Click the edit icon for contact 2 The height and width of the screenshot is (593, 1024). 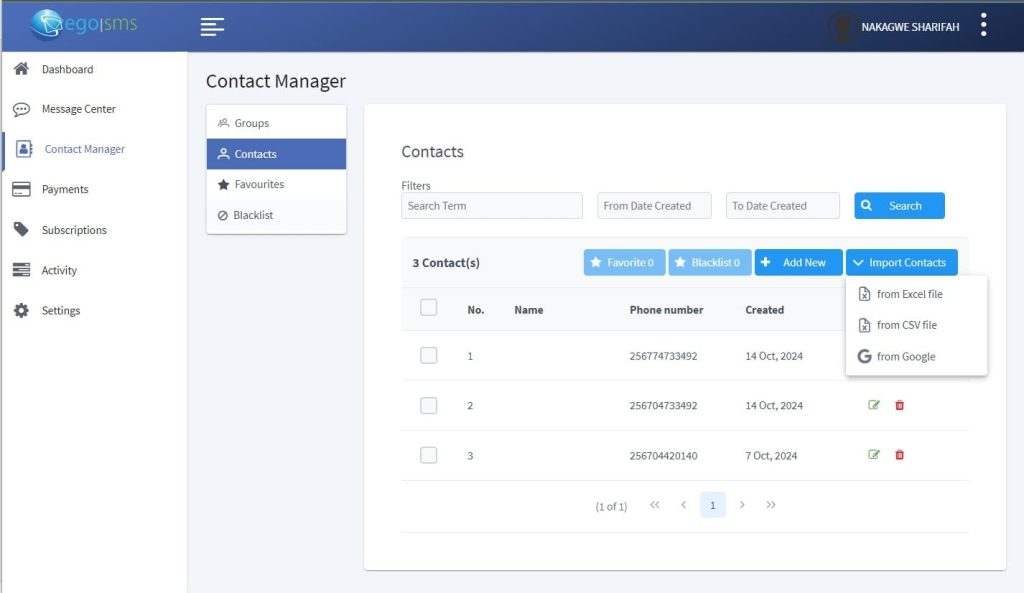874,405
